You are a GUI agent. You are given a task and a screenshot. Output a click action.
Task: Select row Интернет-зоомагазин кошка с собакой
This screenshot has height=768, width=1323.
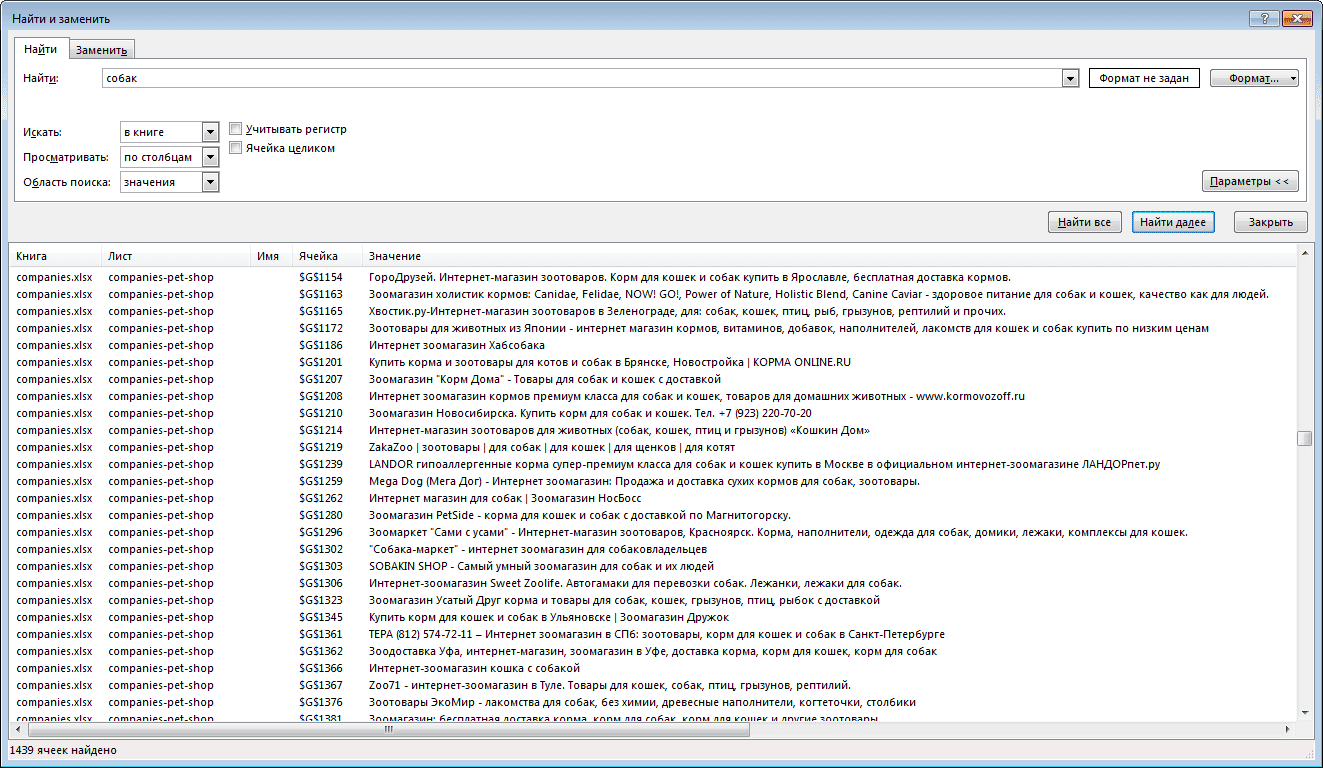pyautogui.click(x=653, y=668)
